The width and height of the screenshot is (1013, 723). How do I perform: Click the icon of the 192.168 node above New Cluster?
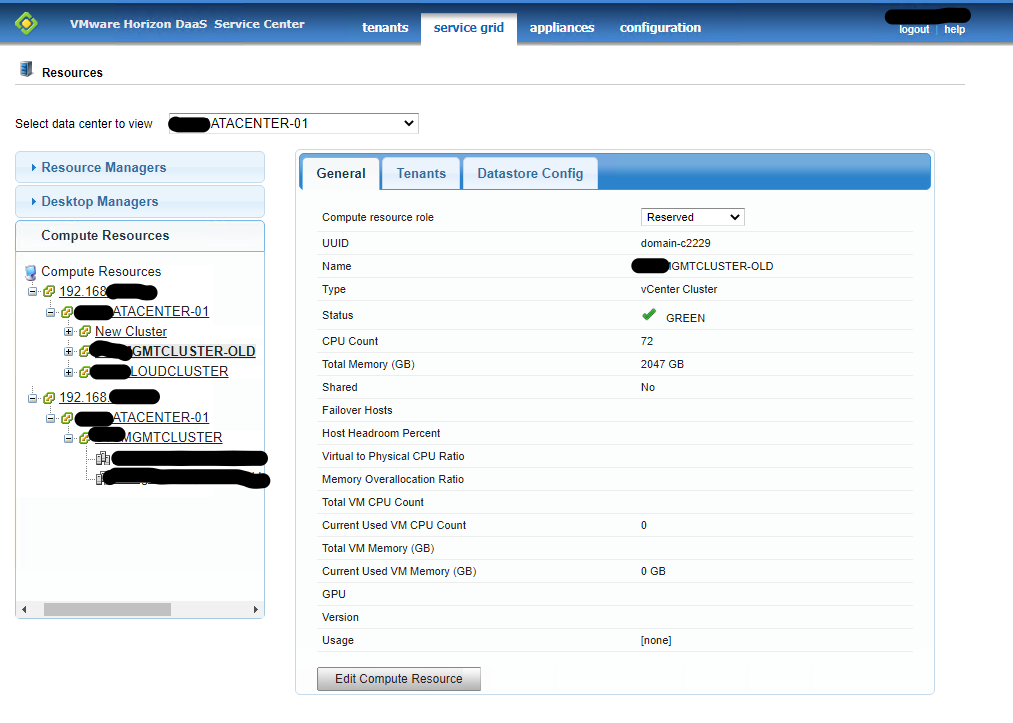(x=48, y=291)
